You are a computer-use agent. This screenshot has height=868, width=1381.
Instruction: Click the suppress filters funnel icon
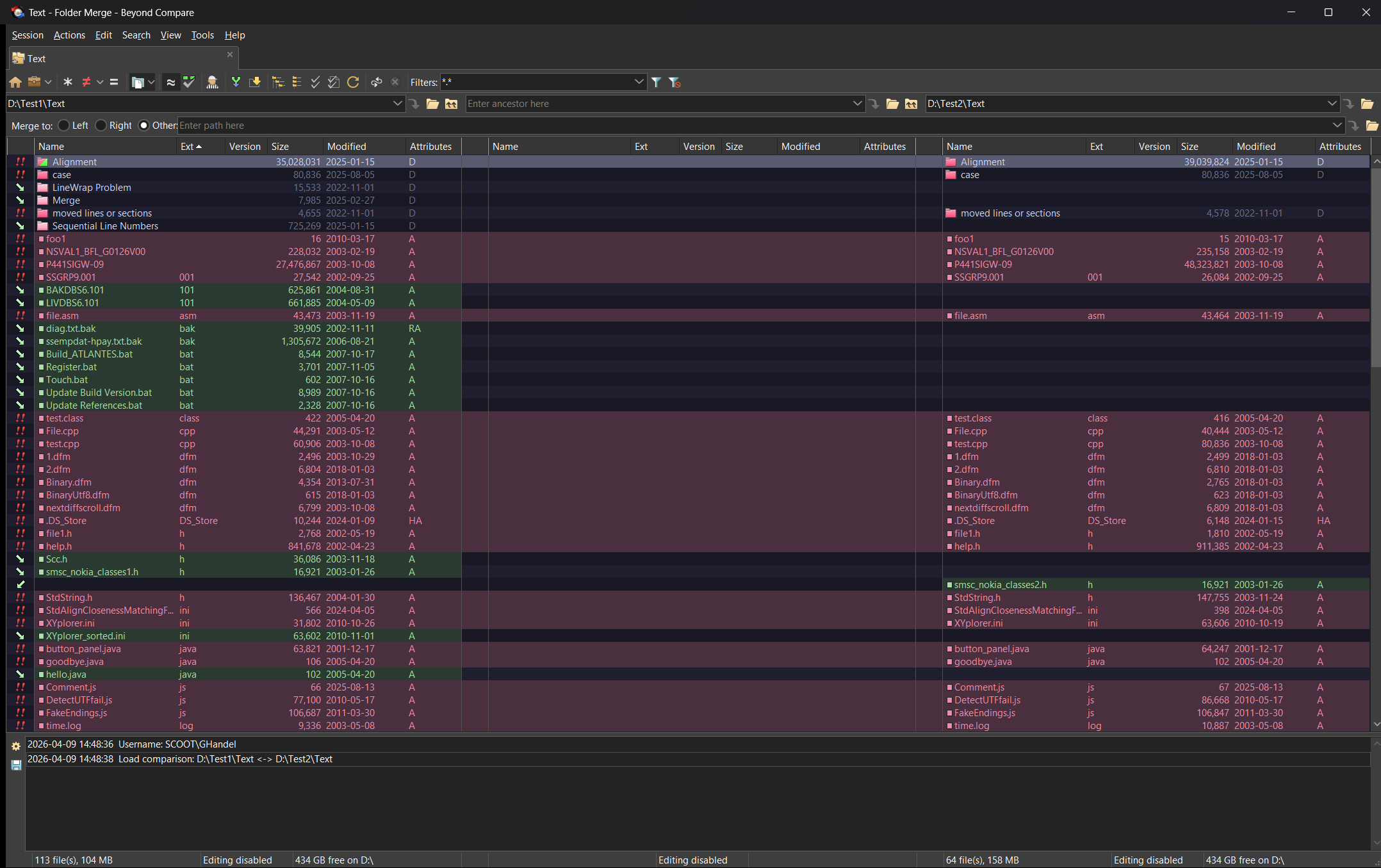(674, 82)
